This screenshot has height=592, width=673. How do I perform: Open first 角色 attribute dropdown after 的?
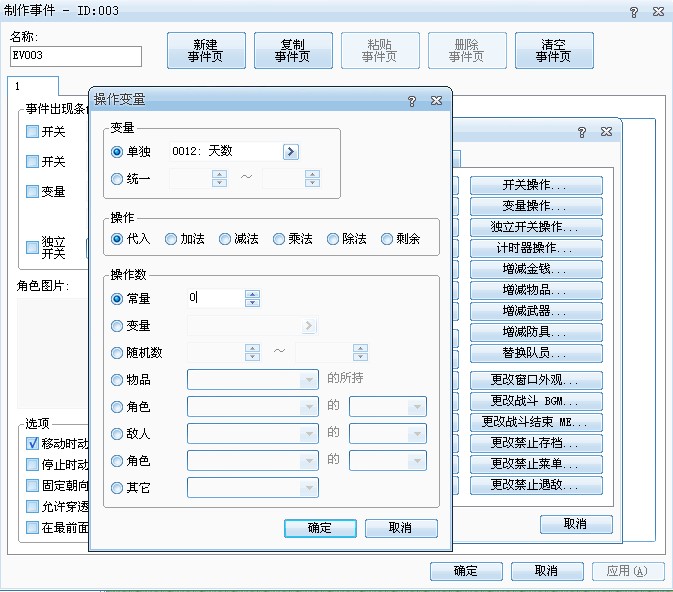click(388, 407)
